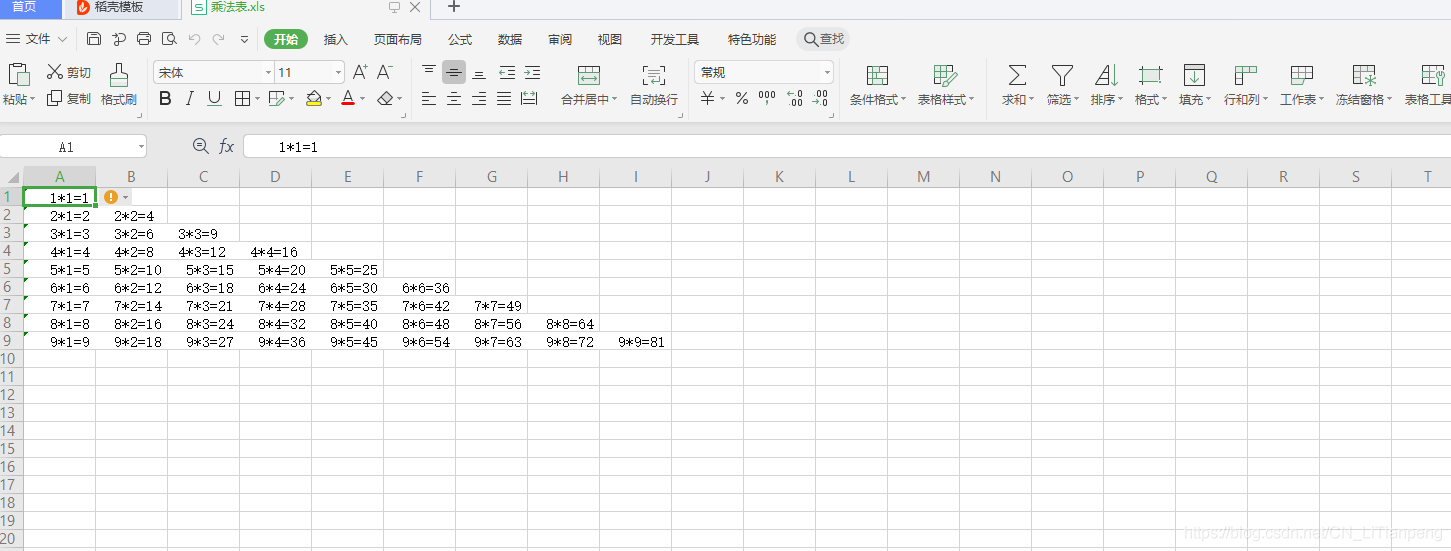Click the formula bar input field
The height and width of the screenshot is (551, 1451).
tap(846, 147)
